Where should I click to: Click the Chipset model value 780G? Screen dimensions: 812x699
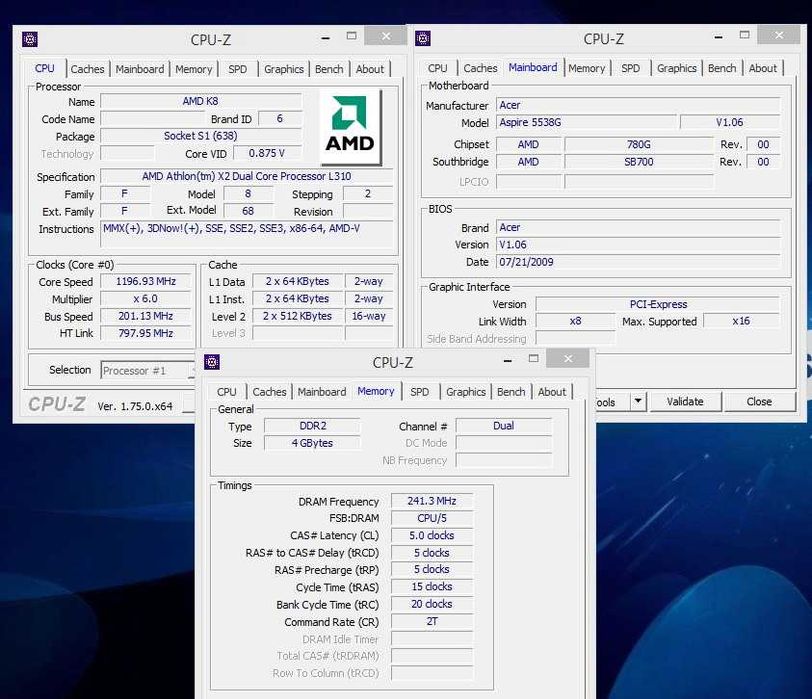coord(639,144)
